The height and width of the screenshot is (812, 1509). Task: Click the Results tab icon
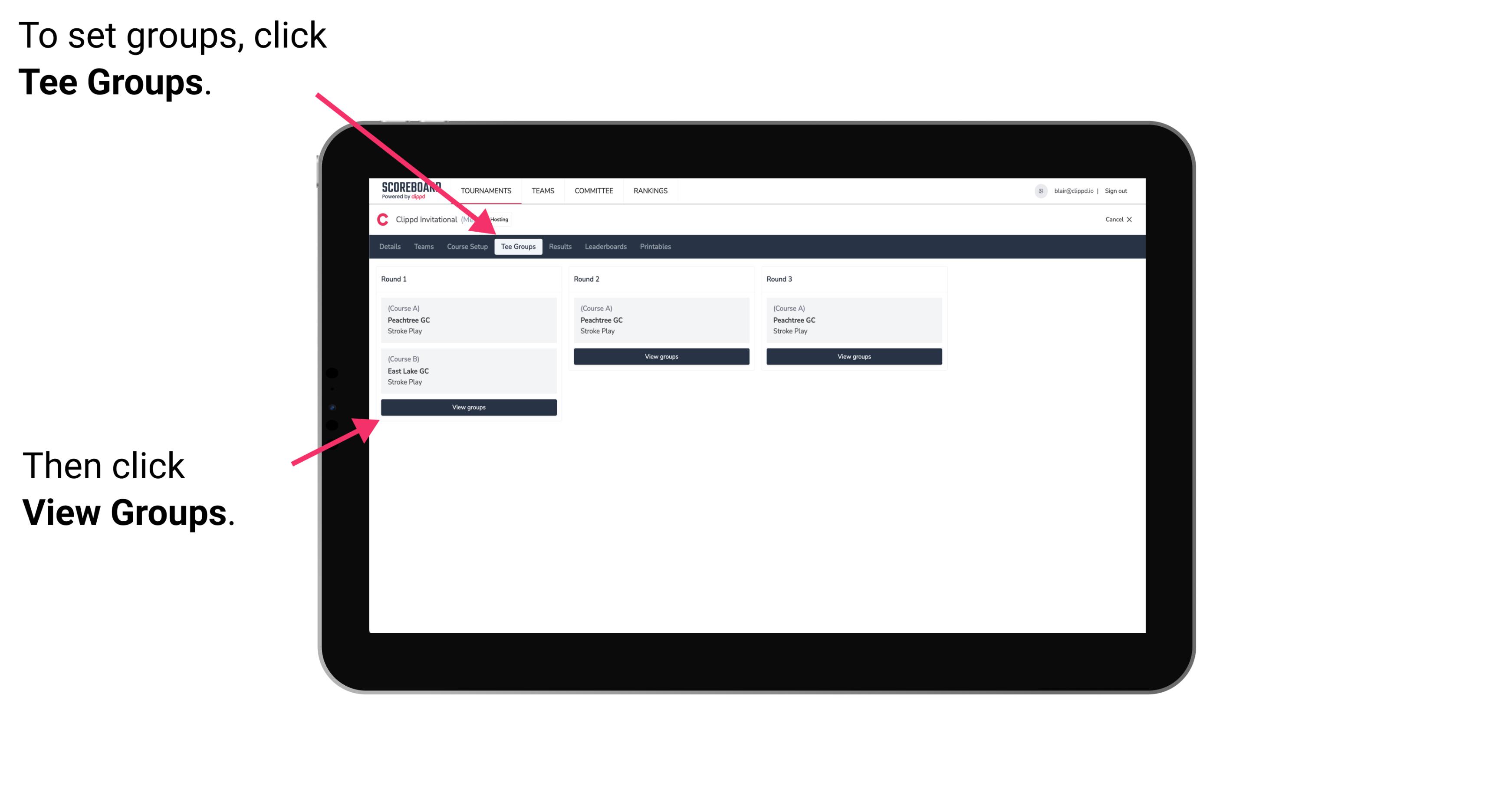pos(560,247)
